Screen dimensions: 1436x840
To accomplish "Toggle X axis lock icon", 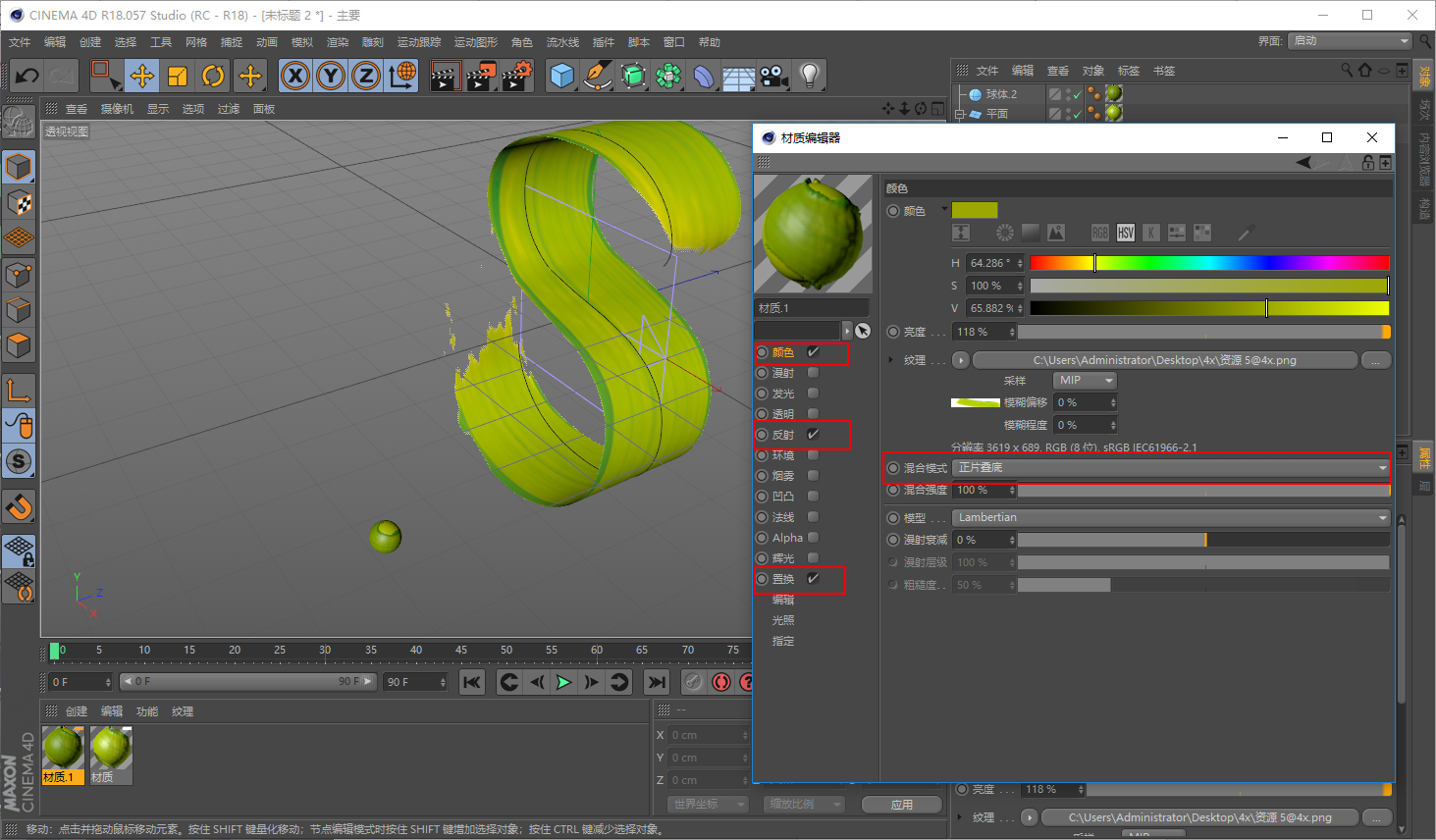I will (x=295, y=76).
